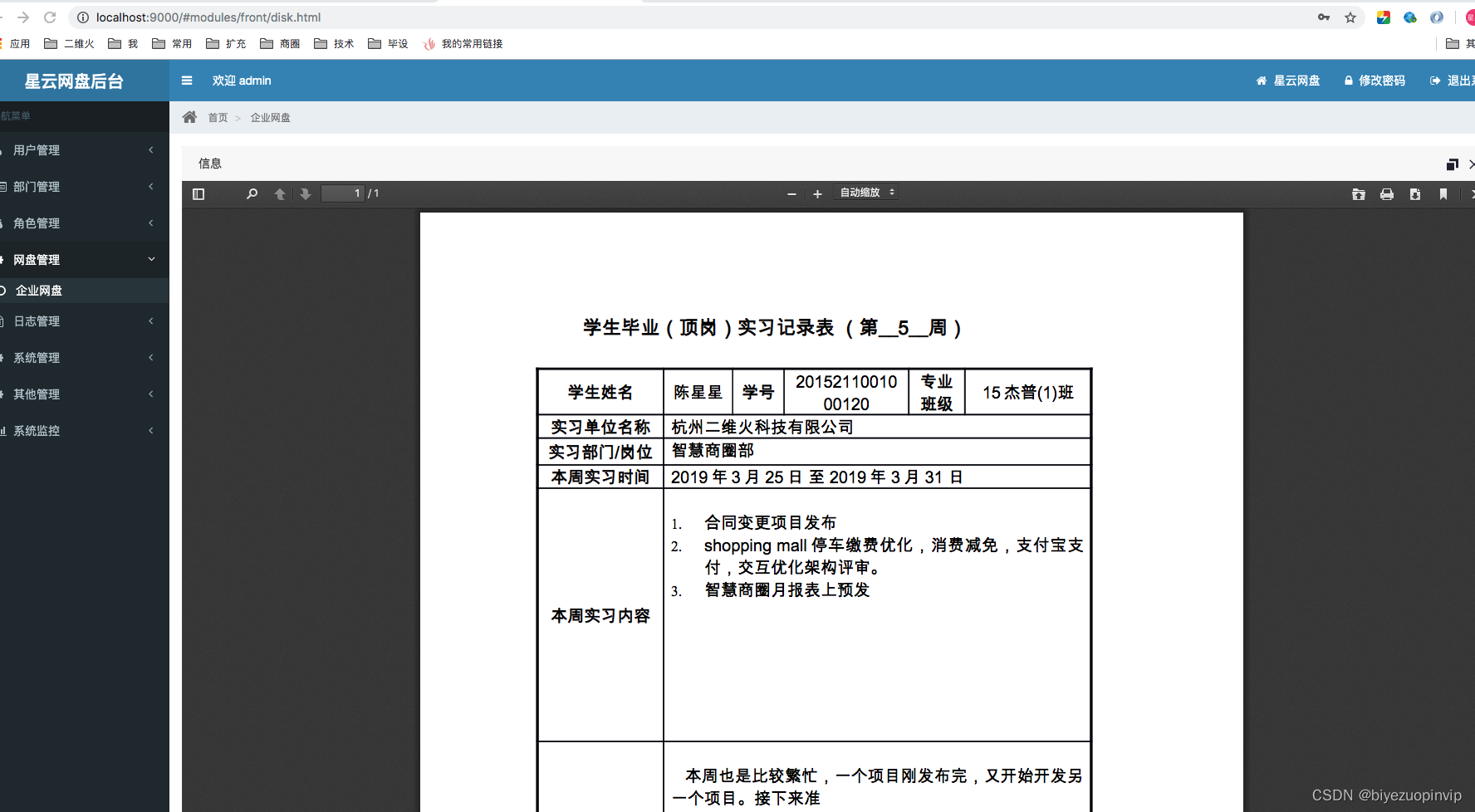Open the 毕设 bookmarks folder

388,44
